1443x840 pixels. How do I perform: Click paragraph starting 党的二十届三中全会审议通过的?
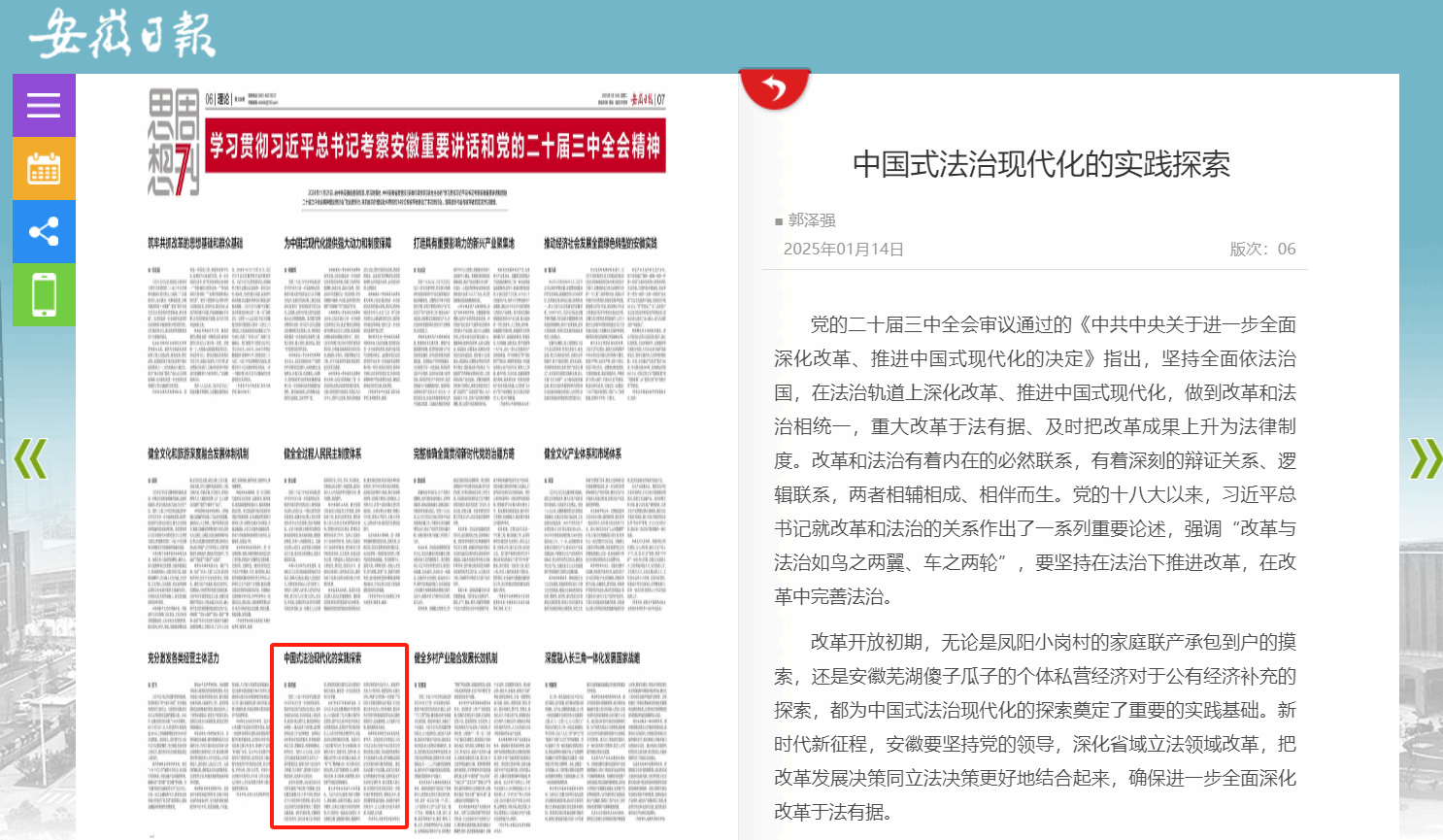pyautogui.click(x=1035, y=460)
